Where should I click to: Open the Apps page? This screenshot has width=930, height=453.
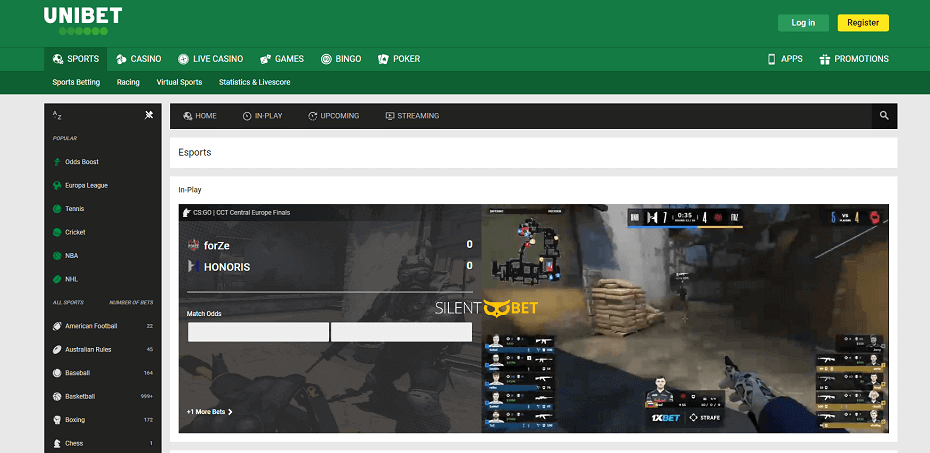click(785, 59)
